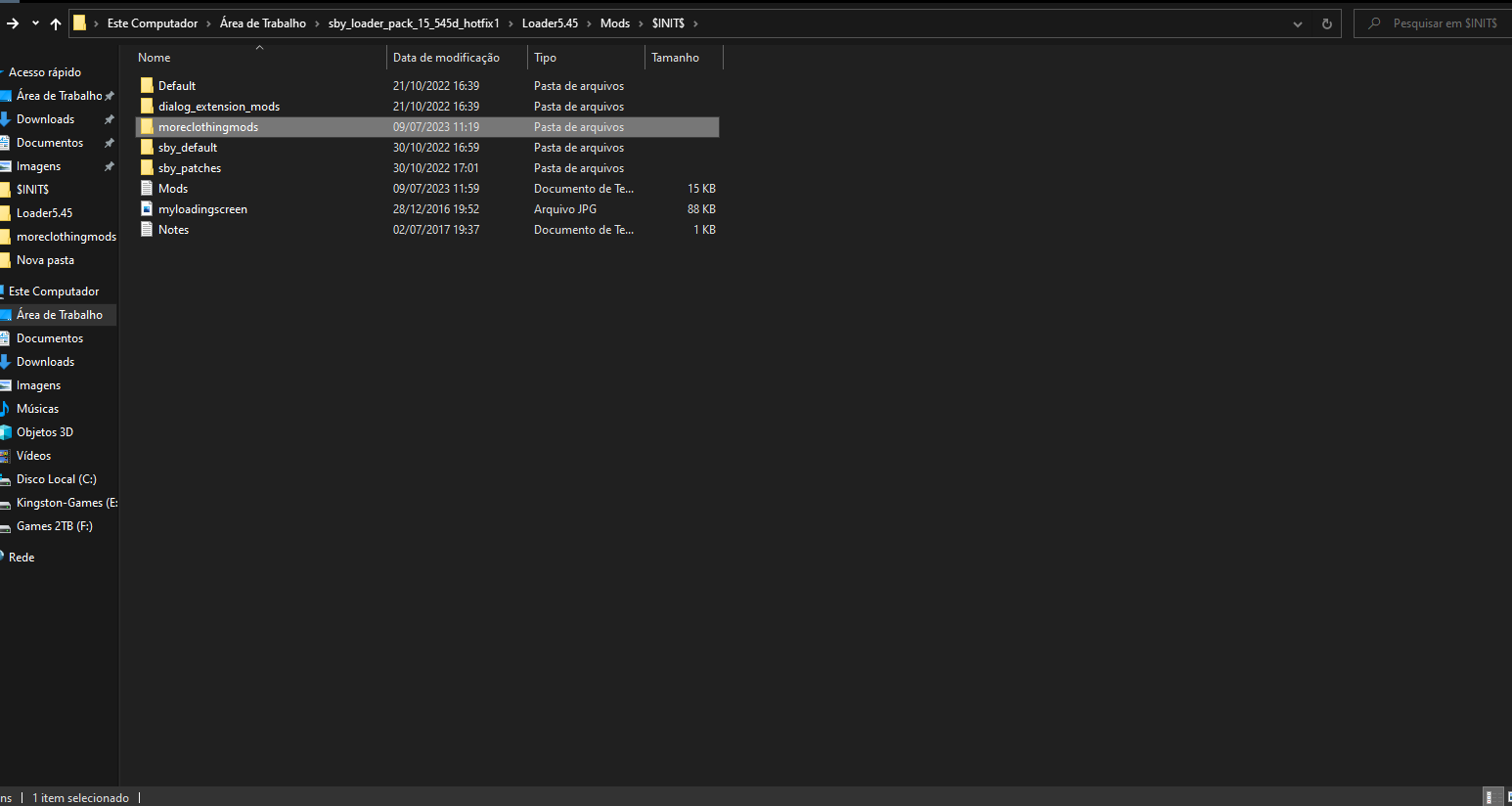Select the Default folder icon

(147, 86)
